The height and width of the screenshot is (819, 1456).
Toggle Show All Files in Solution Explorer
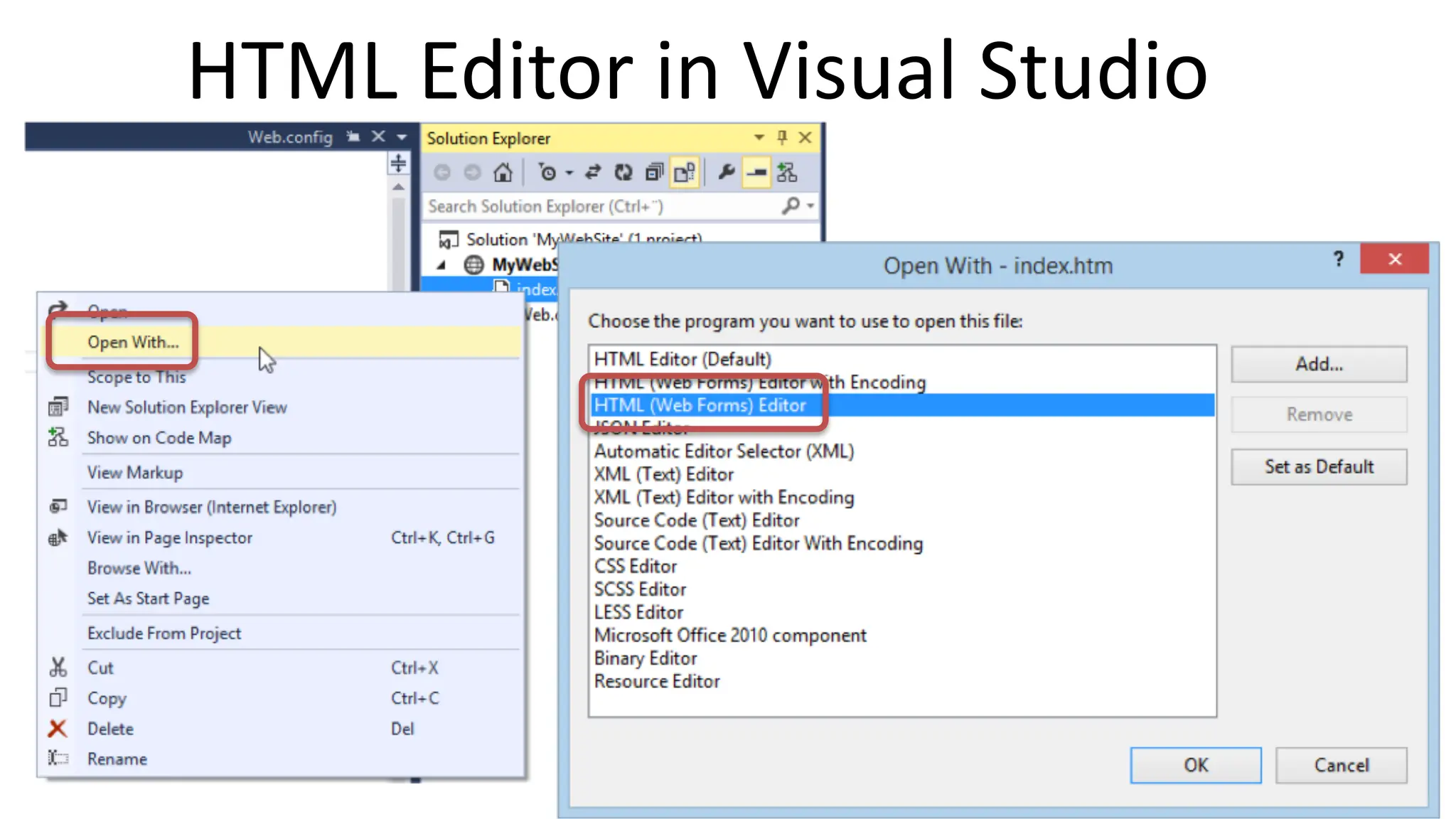pos(685,173)
